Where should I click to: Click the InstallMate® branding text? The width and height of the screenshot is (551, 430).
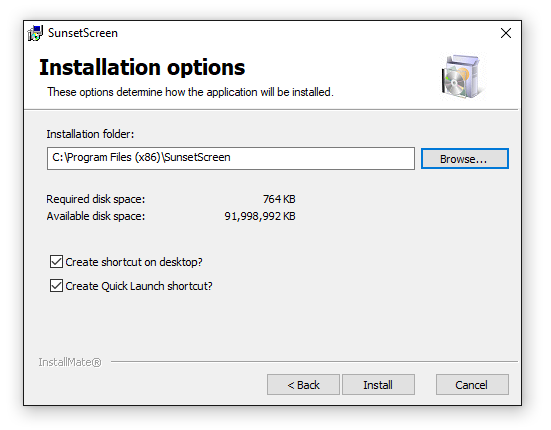[x=70, y=362]
